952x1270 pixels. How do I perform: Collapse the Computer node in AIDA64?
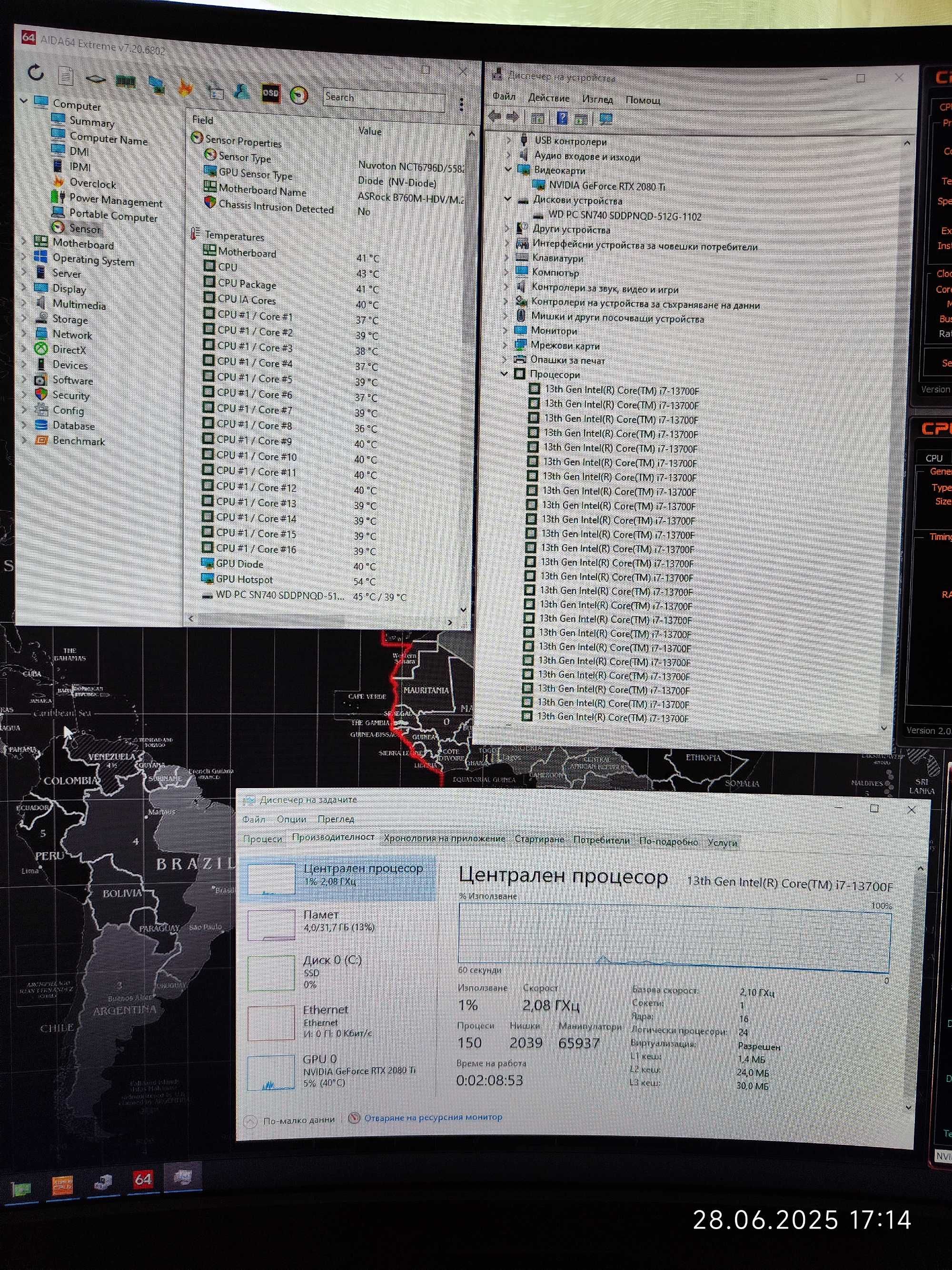pos(23,101)
